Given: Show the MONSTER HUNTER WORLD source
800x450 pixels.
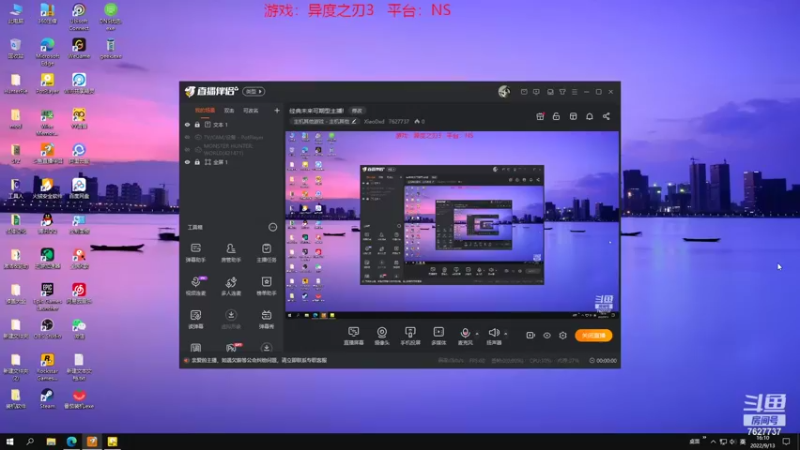Looking at the screenshot, I should tap(187, 149).
